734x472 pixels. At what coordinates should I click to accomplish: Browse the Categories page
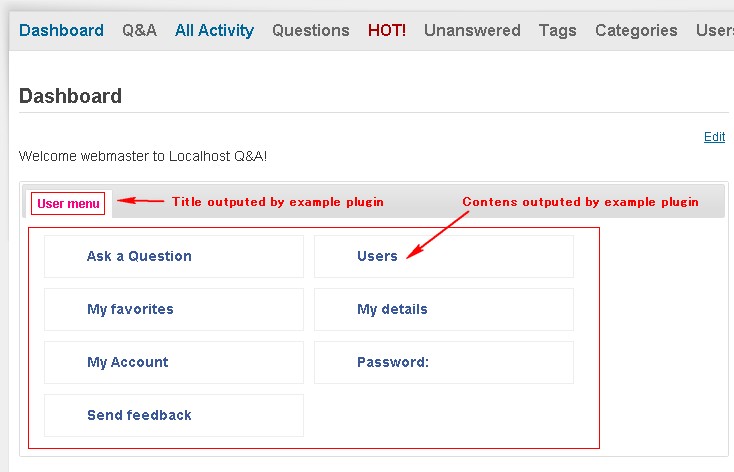point(636,30)
